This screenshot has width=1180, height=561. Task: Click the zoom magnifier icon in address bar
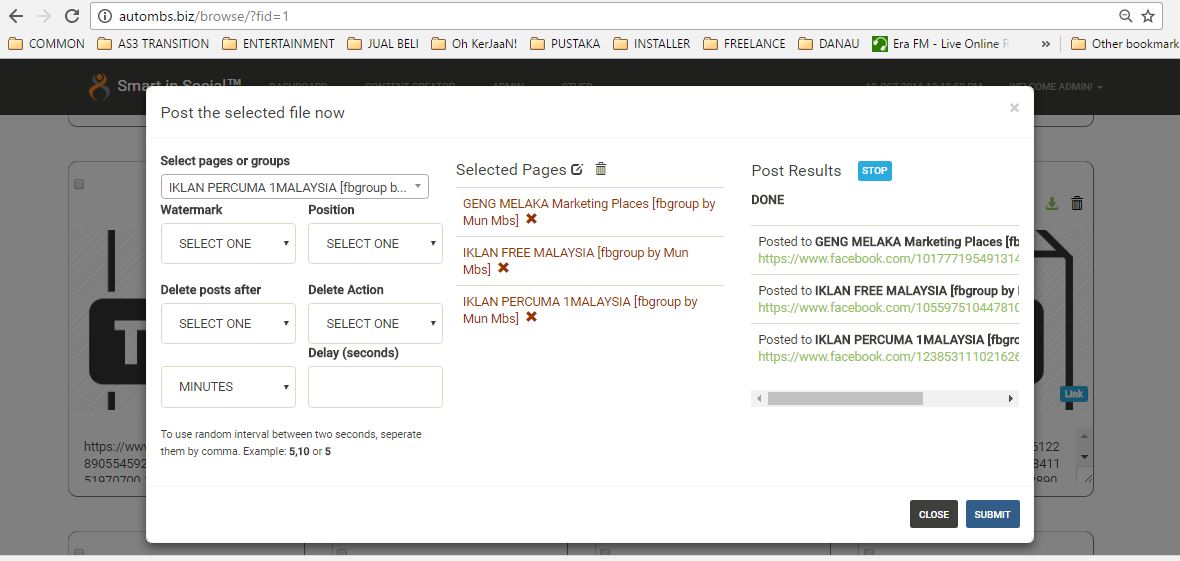click(1126, 16)
